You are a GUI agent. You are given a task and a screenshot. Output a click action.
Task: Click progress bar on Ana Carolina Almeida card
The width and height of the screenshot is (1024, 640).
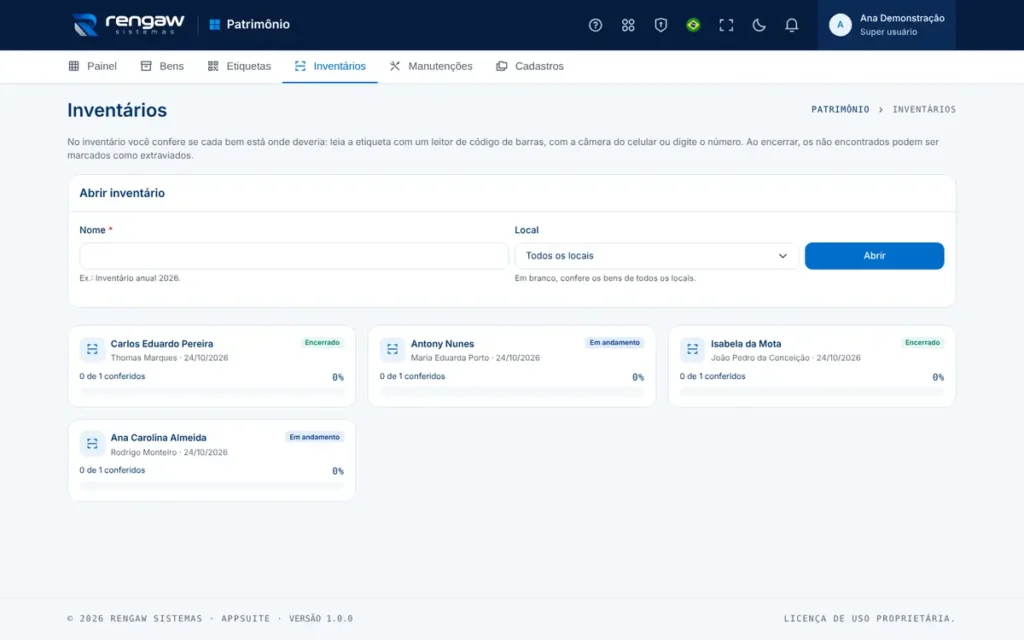click(212, 486)
